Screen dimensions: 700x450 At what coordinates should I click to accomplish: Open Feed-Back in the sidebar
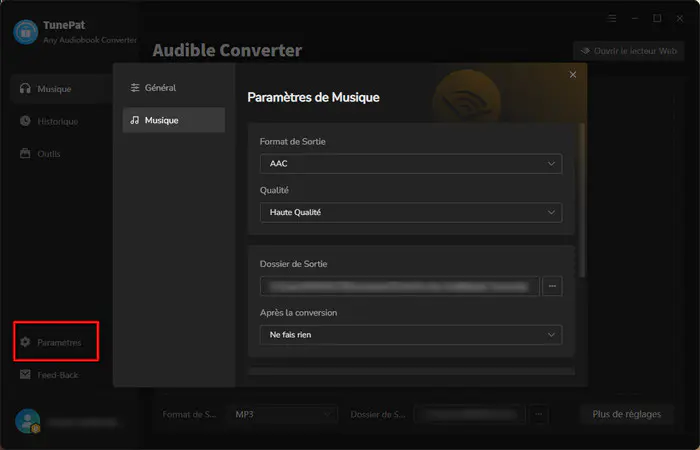tap(49, 375)
